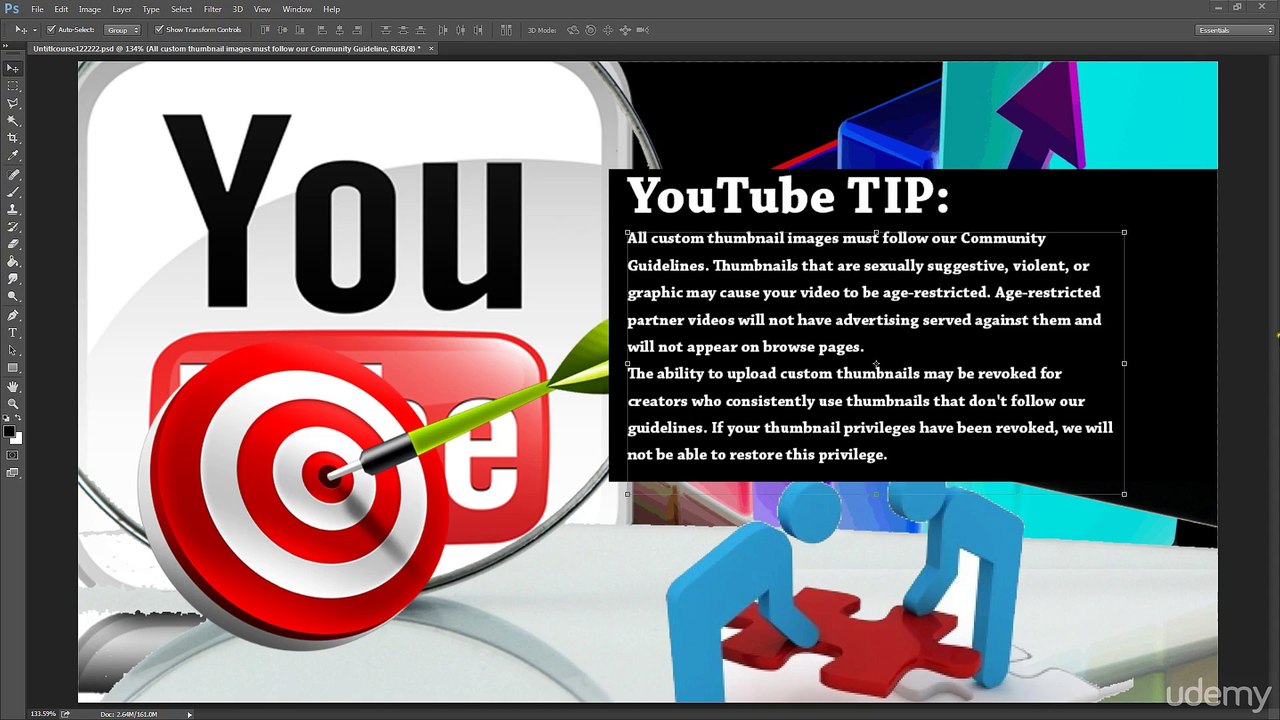Toggle Quick Mask mode

coord(13,455)
